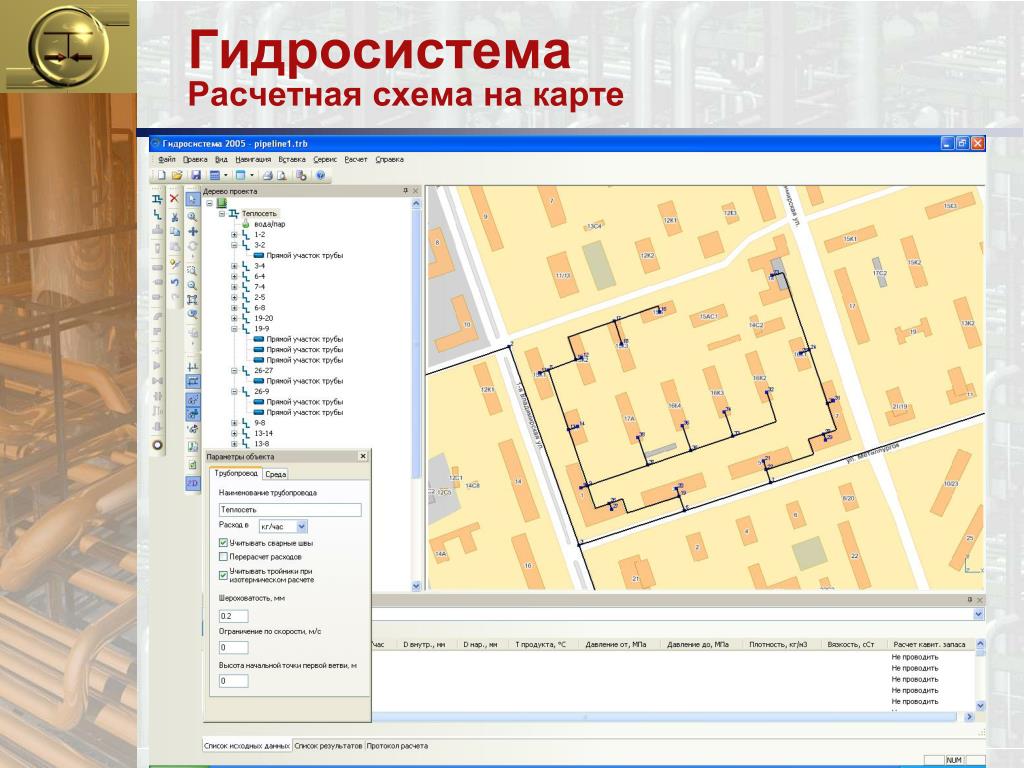Click the print icon in toolbar

pyautogui.click(x=267, y=175)
